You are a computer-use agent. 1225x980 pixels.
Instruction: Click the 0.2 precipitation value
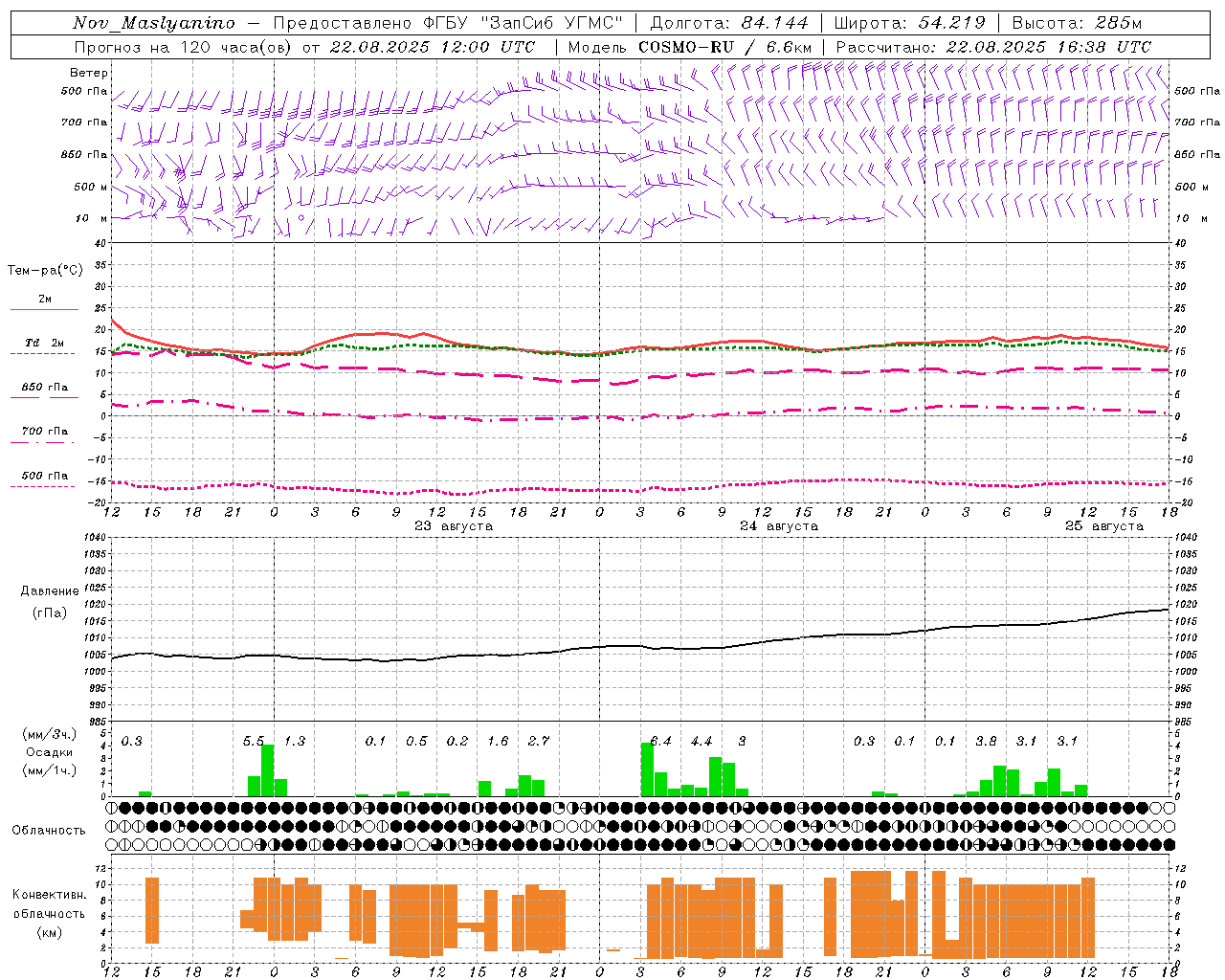457,742
